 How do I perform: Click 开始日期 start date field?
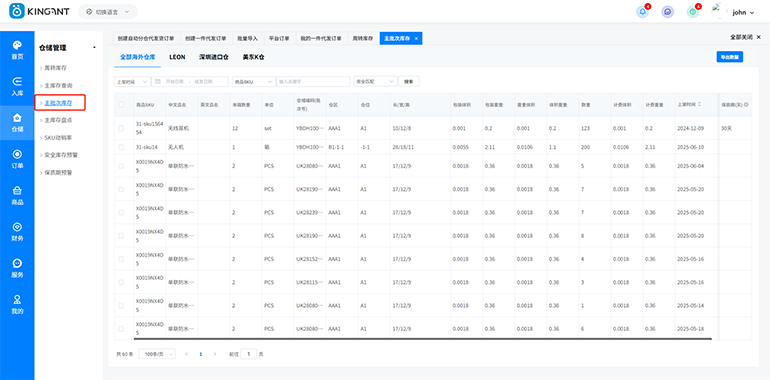pos(176,81)
